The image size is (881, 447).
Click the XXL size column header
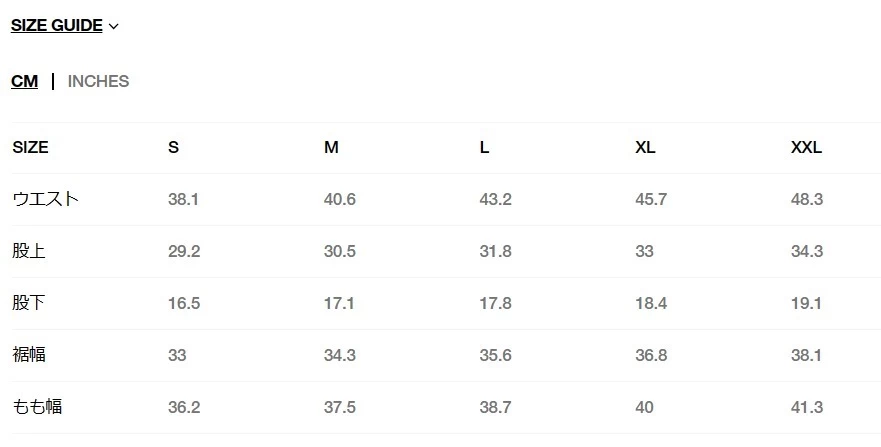click(x=806, y=148)
